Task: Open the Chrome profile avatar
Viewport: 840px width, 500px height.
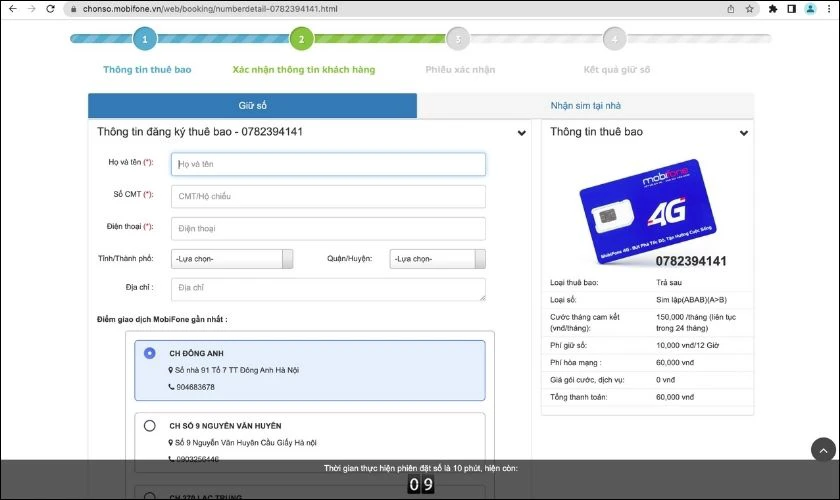Action: 810,8
